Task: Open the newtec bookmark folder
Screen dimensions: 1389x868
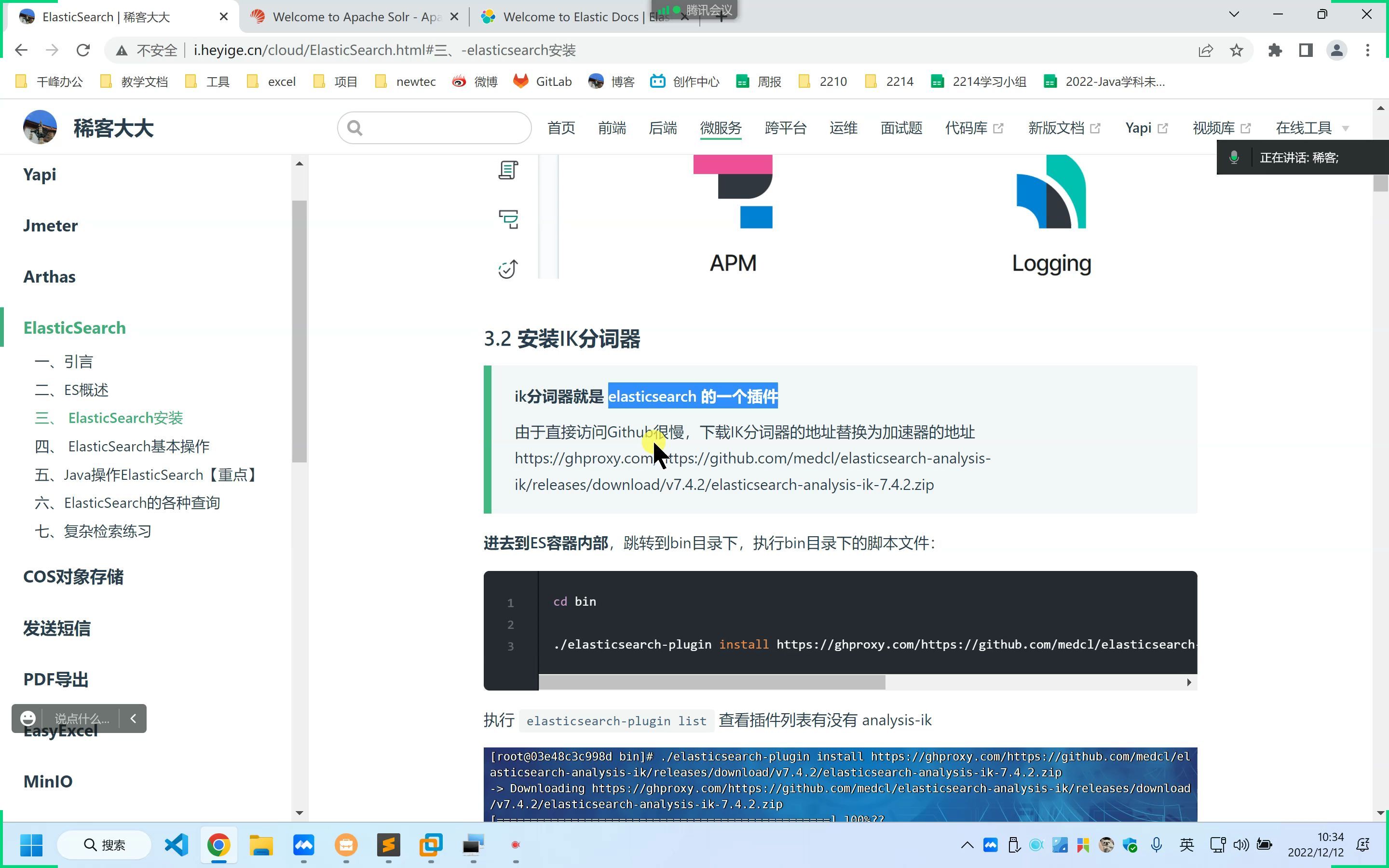Action: click(x=405, y=81)
